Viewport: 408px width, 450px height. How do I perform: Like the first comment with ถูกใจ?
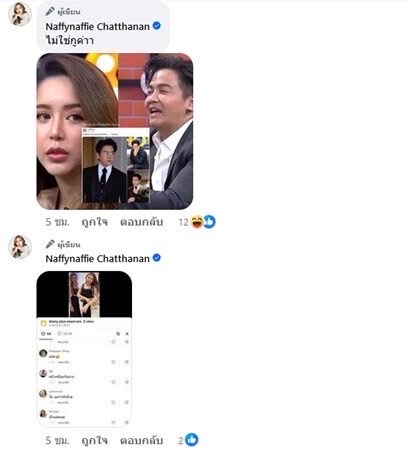[x=95, y=222]
